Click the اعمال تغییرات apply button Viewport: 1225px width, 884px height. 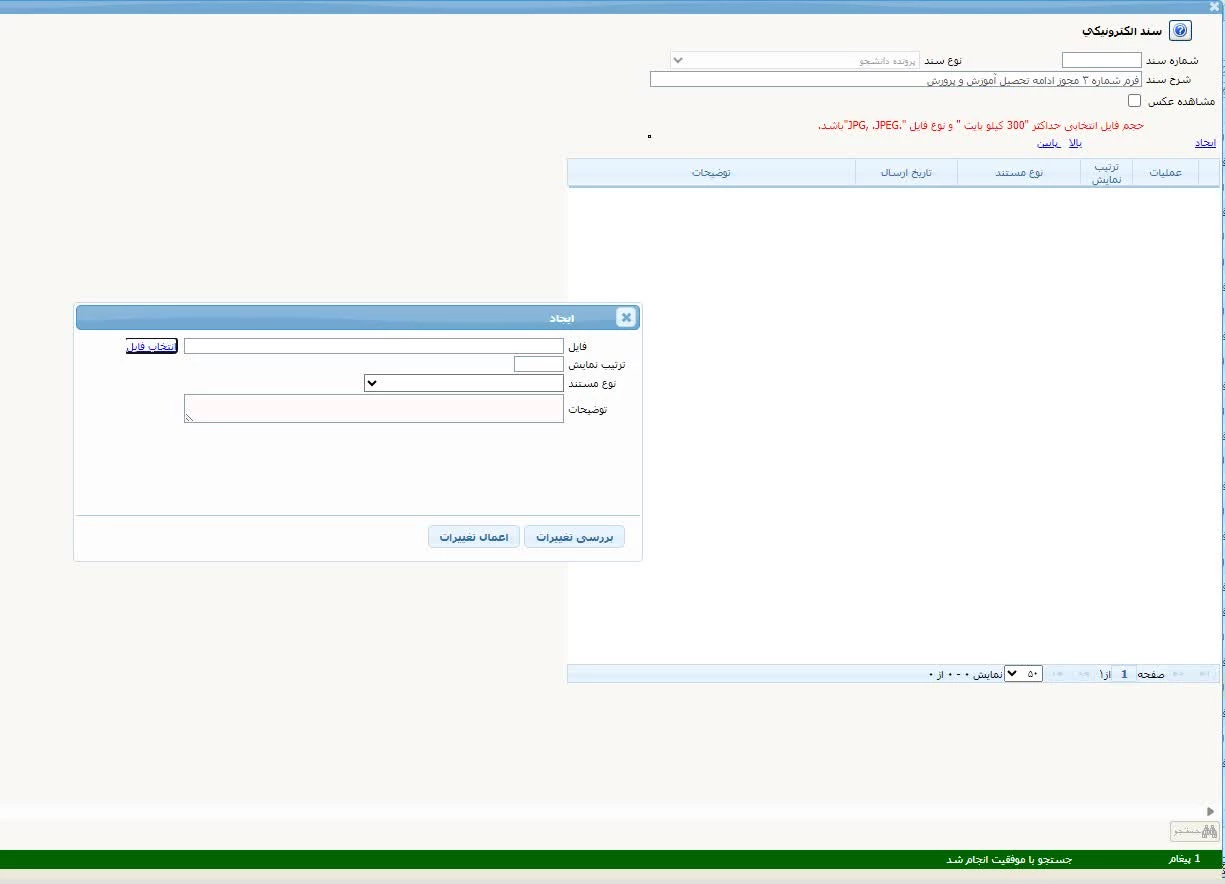(474, 537)
